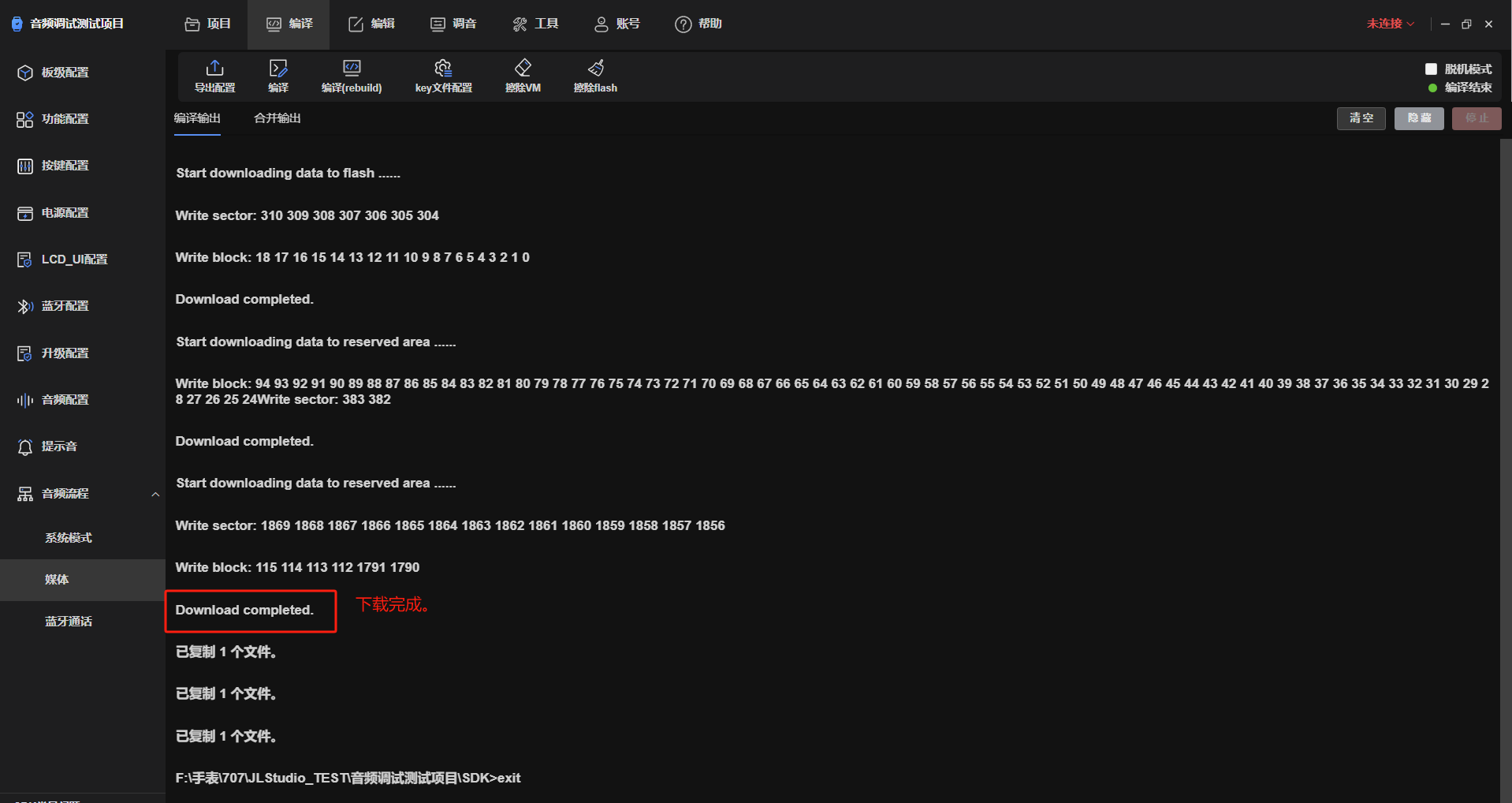Open key文件配置 tool
The image size is (1512, 803).
pos(443,76)
